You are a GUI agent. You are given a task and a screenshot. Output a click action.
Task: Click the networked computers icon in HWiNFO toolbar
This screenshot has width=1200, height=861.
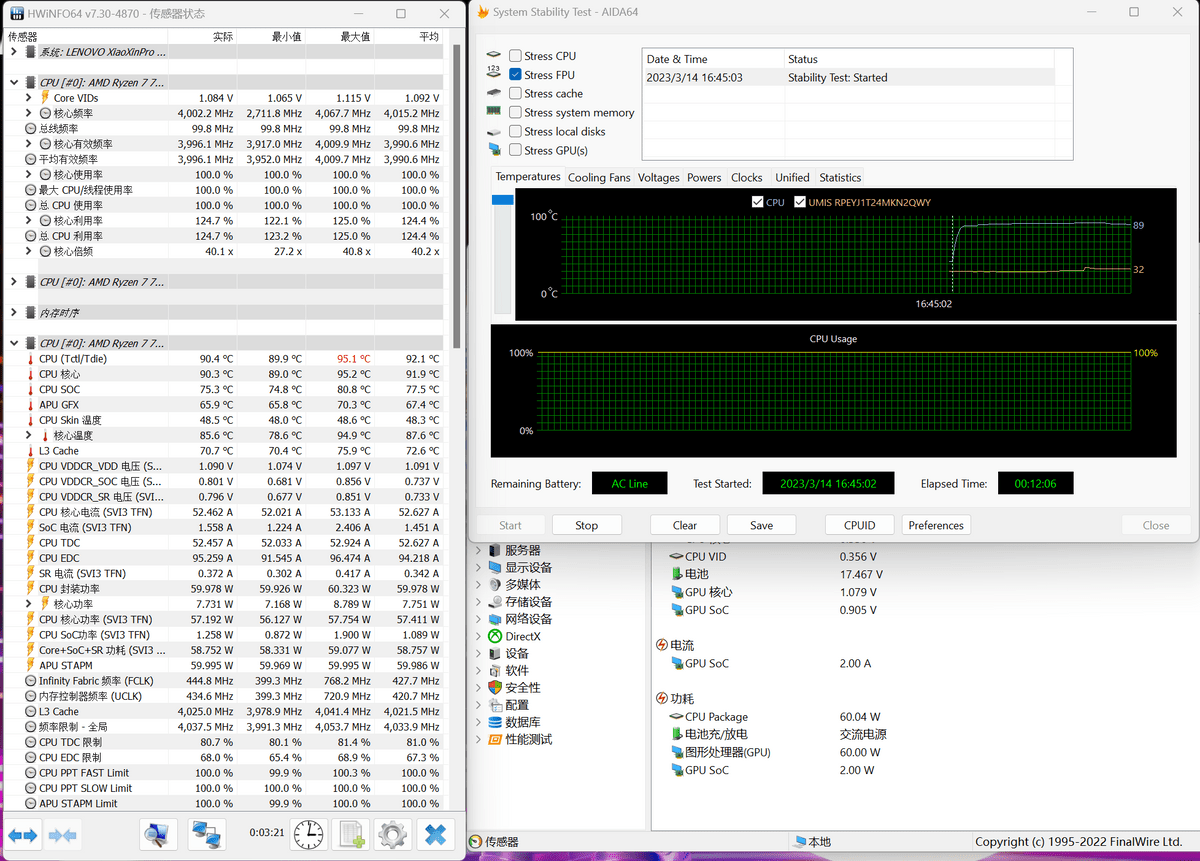point(206,834)
